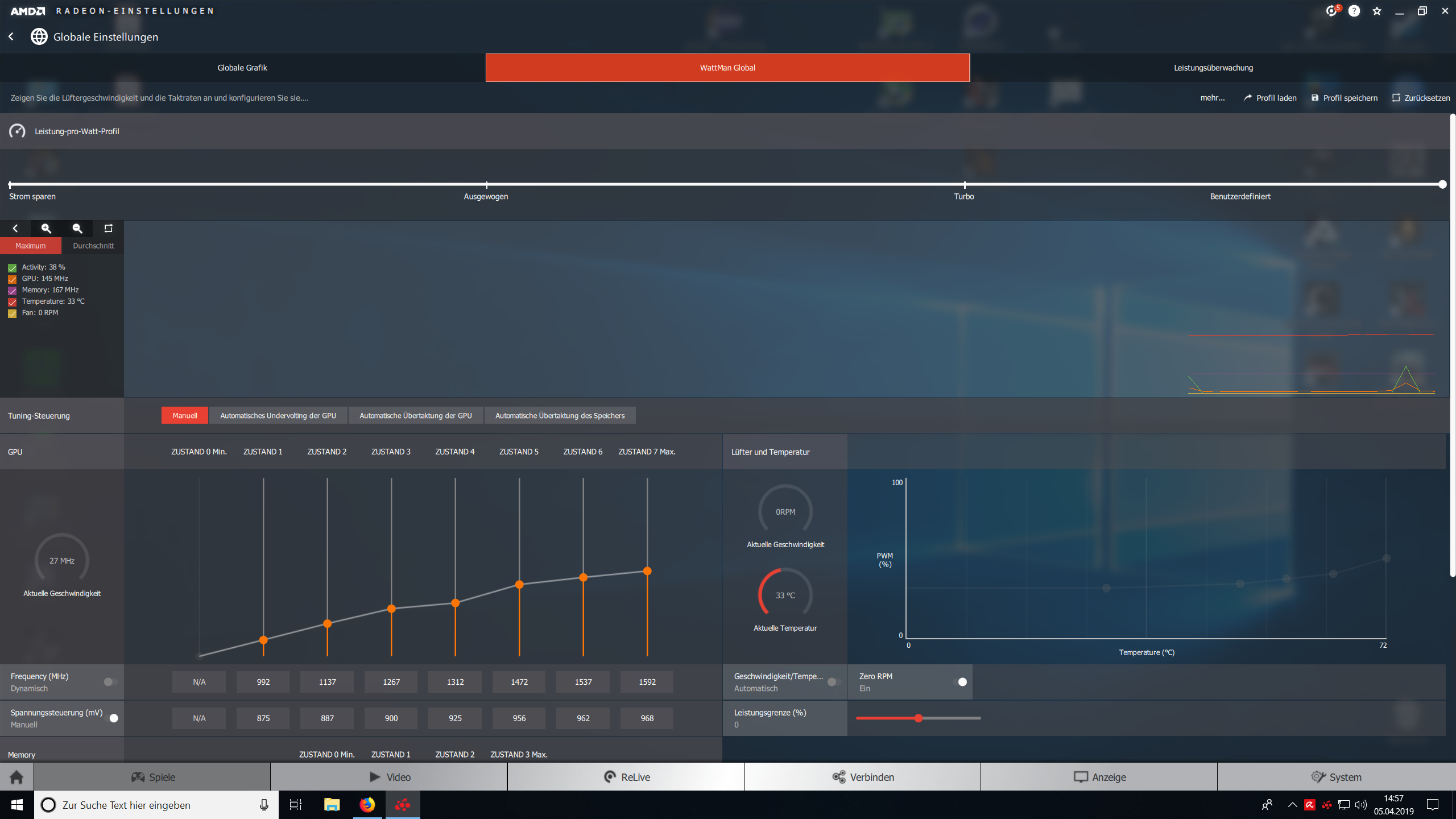
Task: Select the Strom sparen profile label
Action: tap(32, 197)
